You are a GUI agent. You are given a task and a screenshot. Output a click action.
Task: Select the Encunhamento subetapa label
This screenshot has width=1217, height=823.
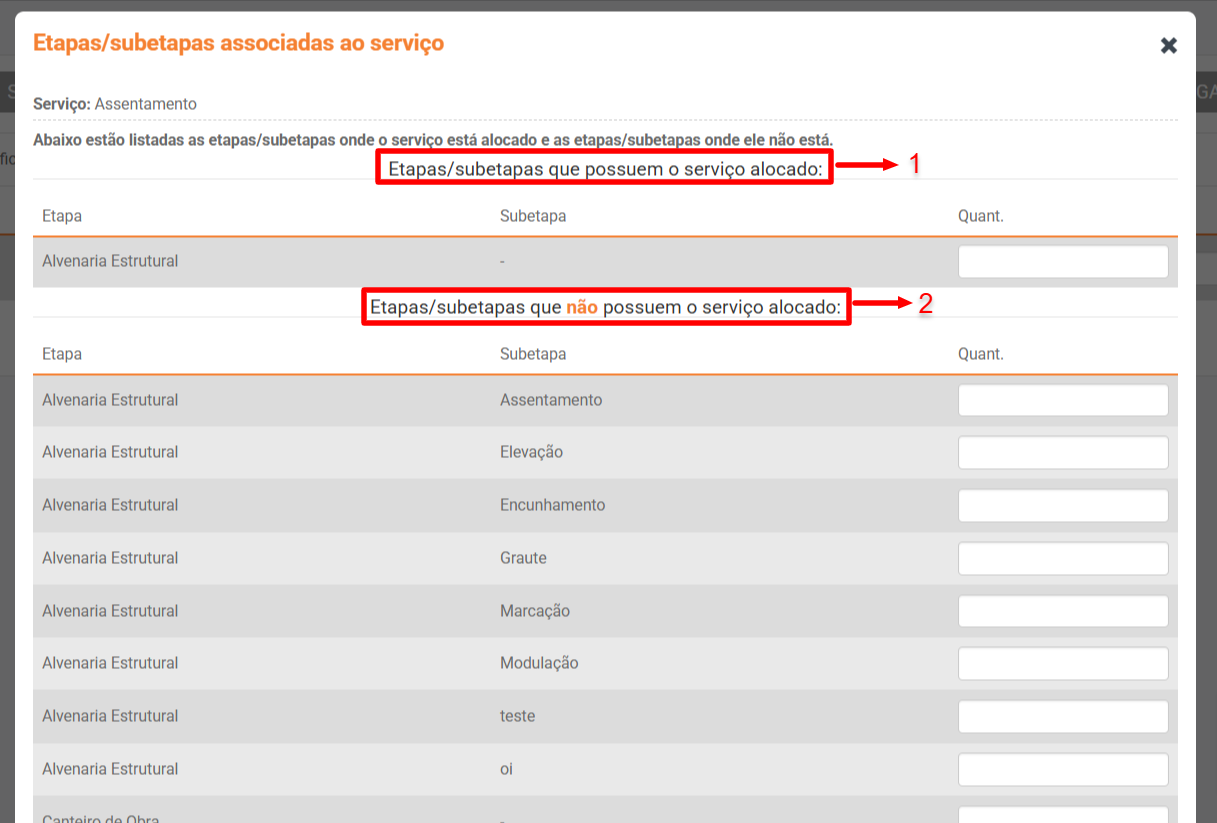click(552, 505)
